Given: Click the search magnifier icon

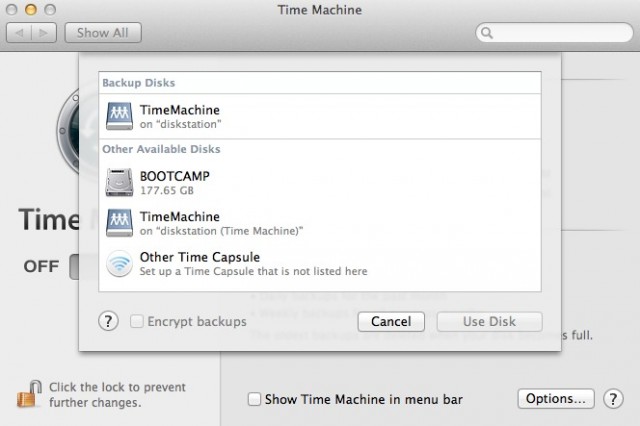Looking at the screenshot, I should coord(487,33).
